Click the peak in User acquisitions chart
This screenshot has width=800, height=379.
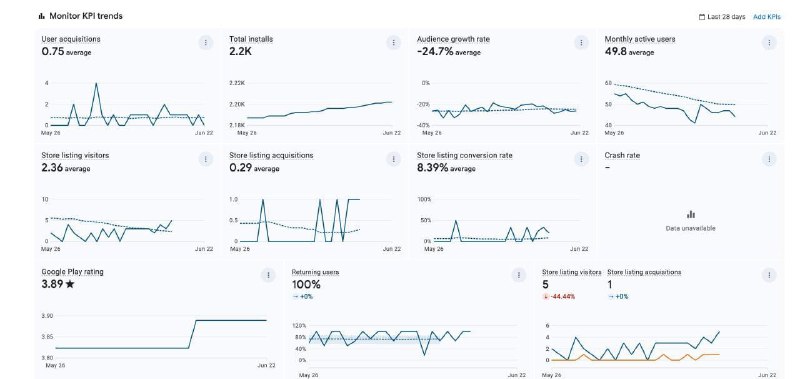[x=96, y=84]
